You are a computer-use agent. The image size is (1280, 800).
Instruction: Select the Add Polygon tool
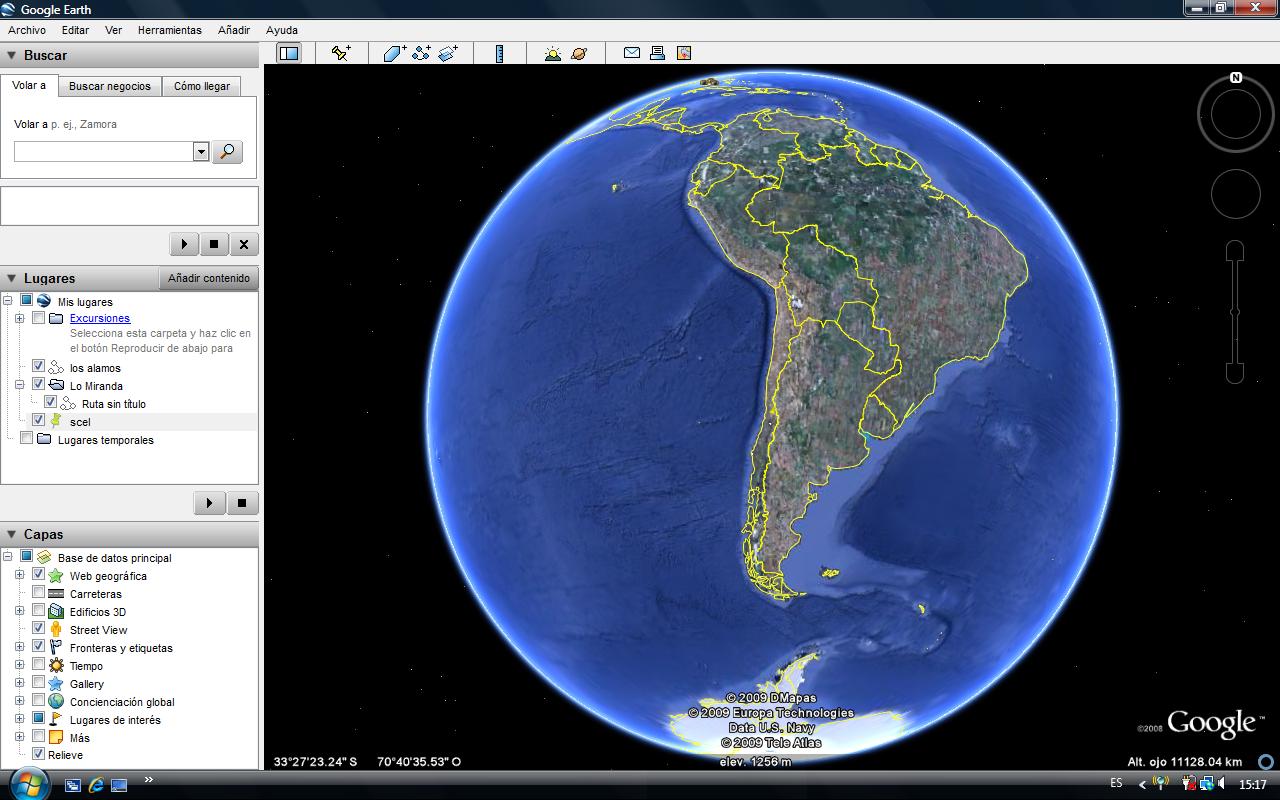[395, 53]
